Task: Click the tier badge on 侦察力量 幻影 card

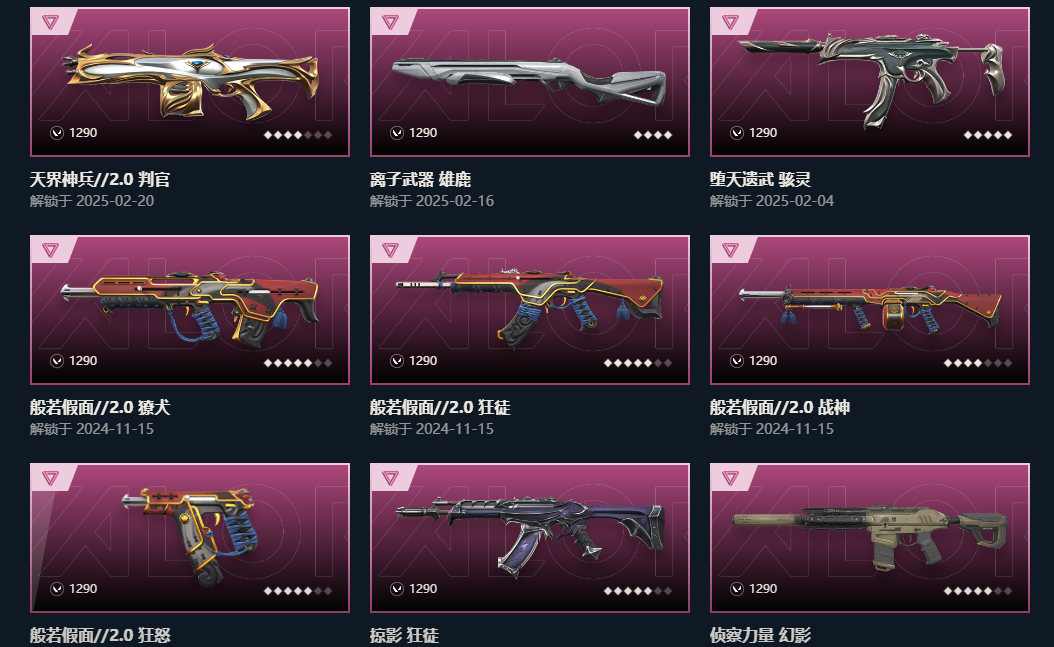Action: [731, 478]
